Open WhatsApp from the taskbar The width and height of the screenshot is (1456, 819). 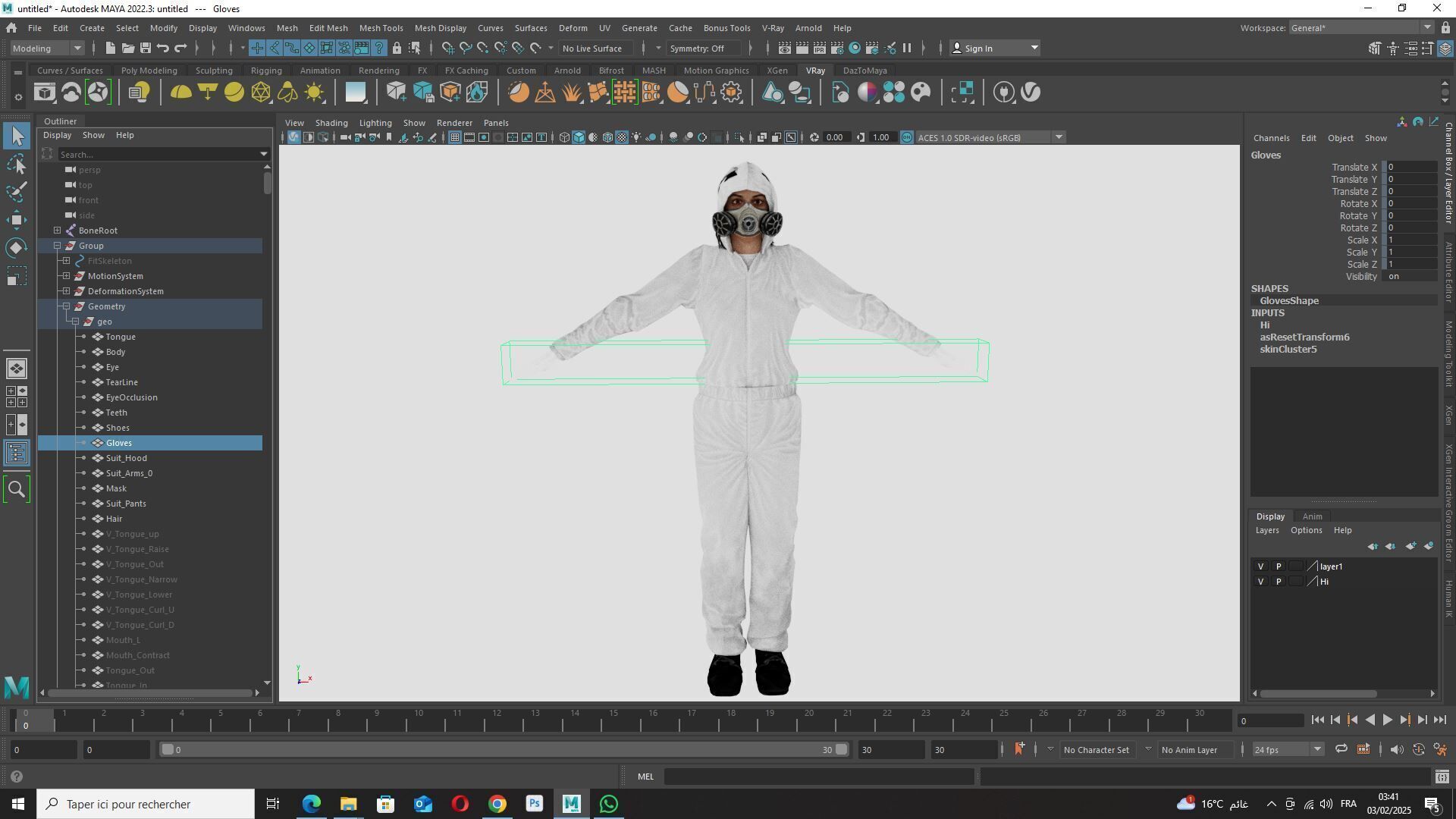[x=609, y=804]
